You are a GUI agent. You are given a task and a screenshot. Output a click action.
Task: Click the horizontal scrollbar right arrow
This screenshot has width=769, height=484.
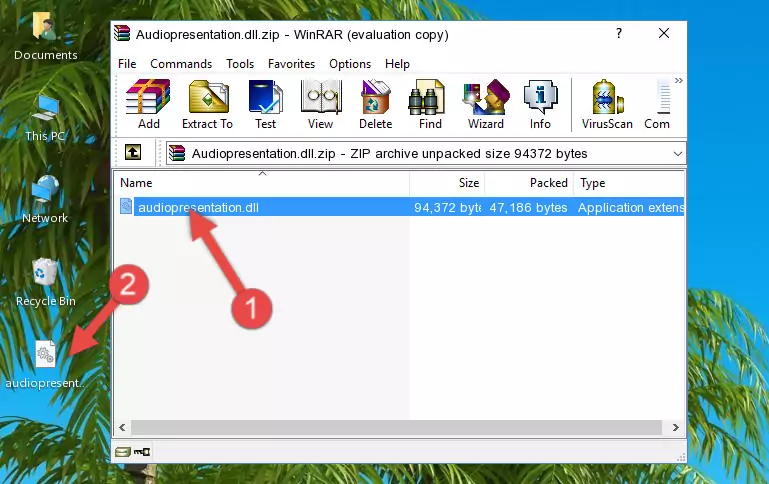(x=675, y=428)
